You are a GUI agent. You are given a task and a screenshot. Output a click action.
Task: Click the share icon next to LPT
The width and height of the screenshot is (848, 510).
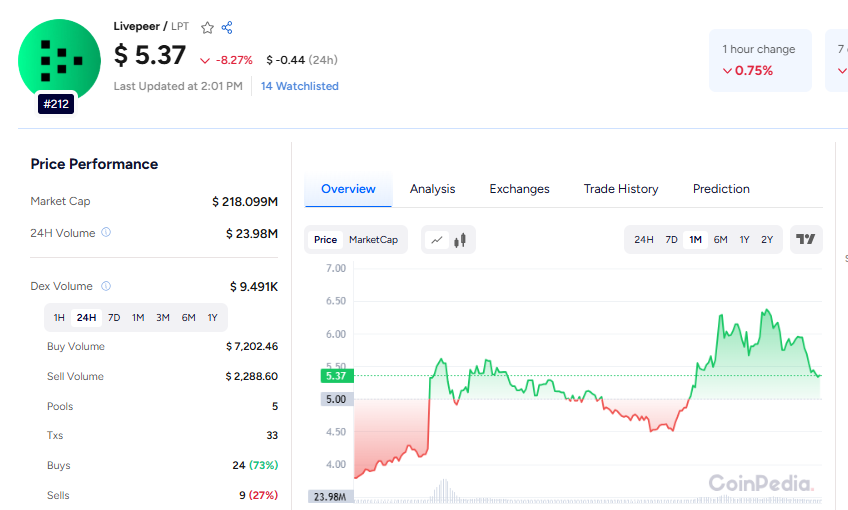tap(227, 28)
